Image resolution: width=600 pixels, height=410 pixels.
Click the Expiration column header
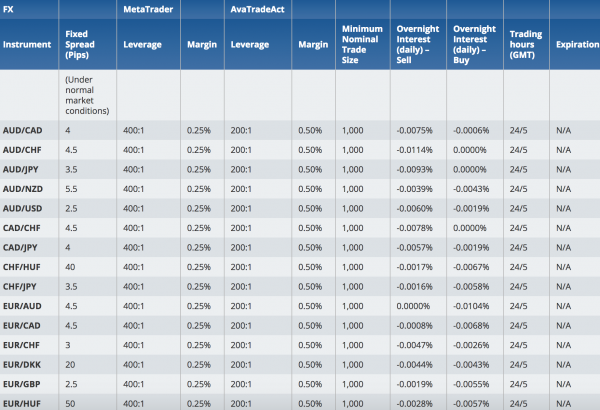(577, 44)
